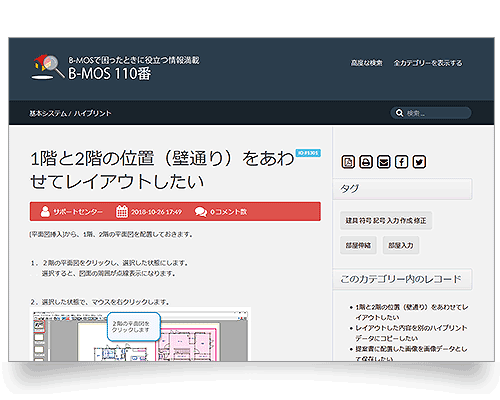The height and width of the screenshot is (400, 500).
Task: Open record 提案書に配置した画像を画像データとして保存したい
Action: click(x=411, y=353)
